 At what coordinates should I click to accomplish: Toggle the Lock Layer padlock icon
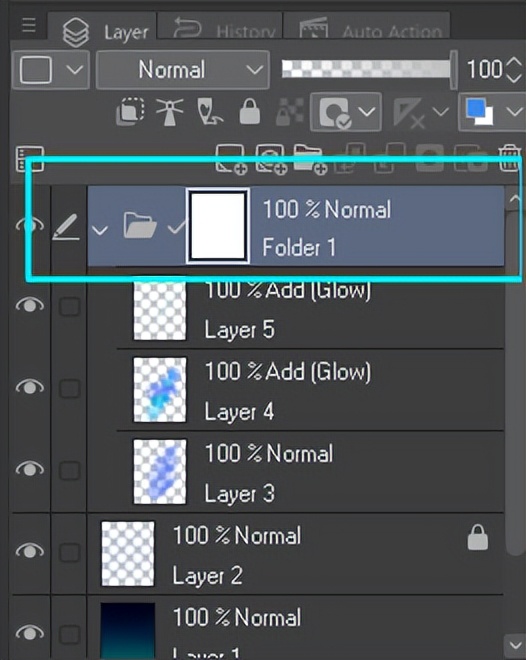[250, 112]
